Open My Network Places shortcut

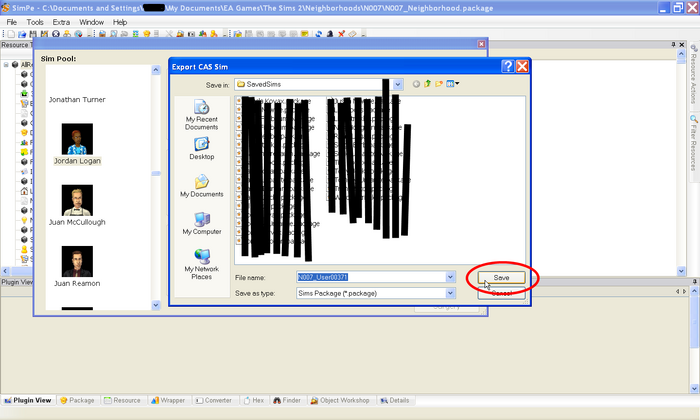point(201,264)
